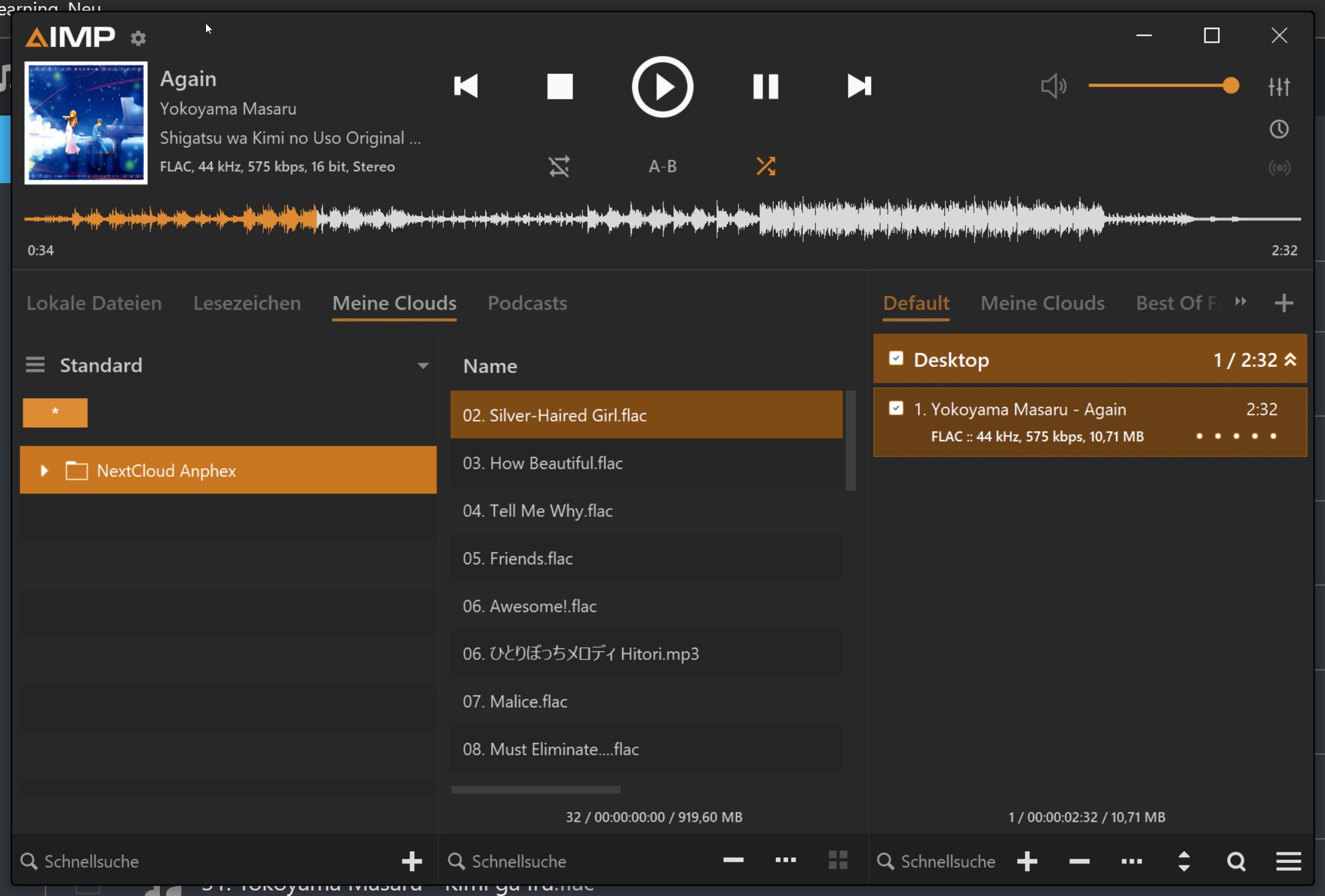Disable the orange shuffle icon
Viewport: 1325px width, 896px height.
click(765, 166)
